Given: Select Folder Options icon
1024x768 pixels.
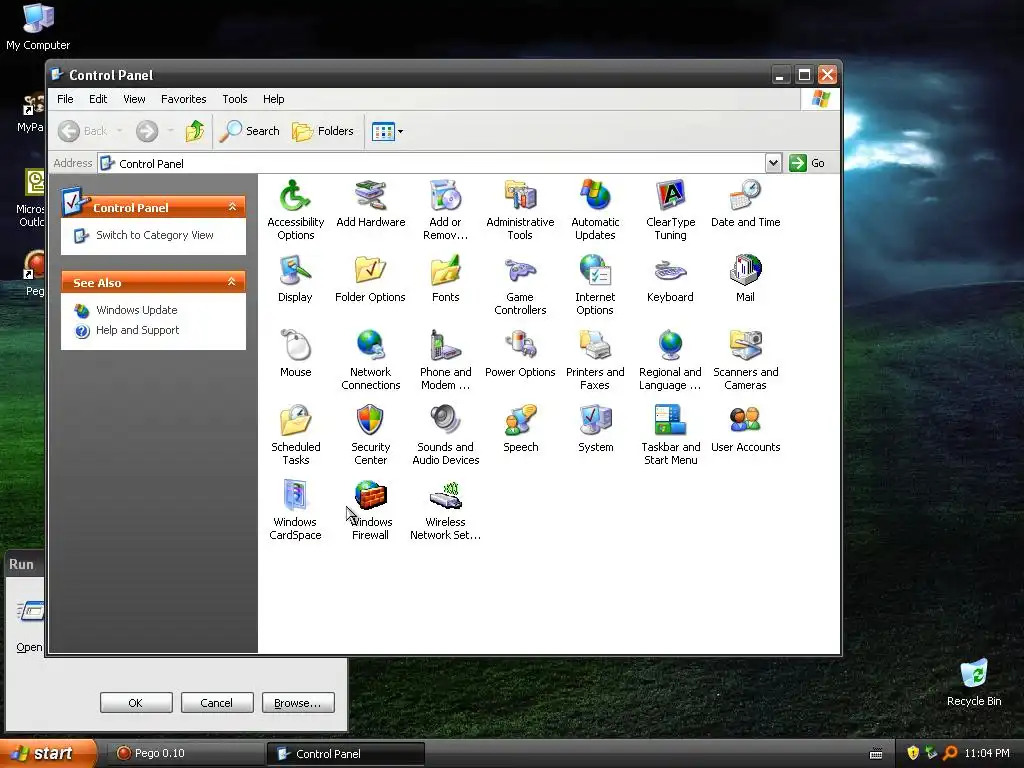Looking at the screenshot, I should (370, 270).
